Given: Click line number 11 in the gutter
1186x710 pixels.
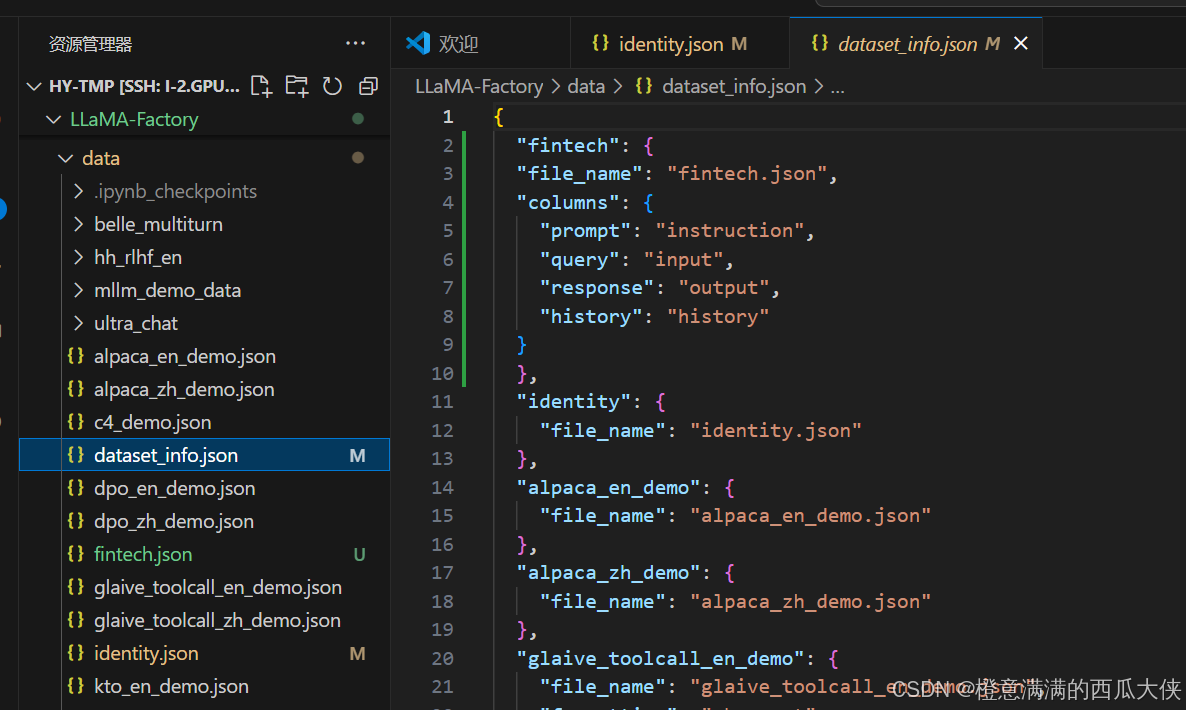Looking at the screenshot, I should 442,402.
